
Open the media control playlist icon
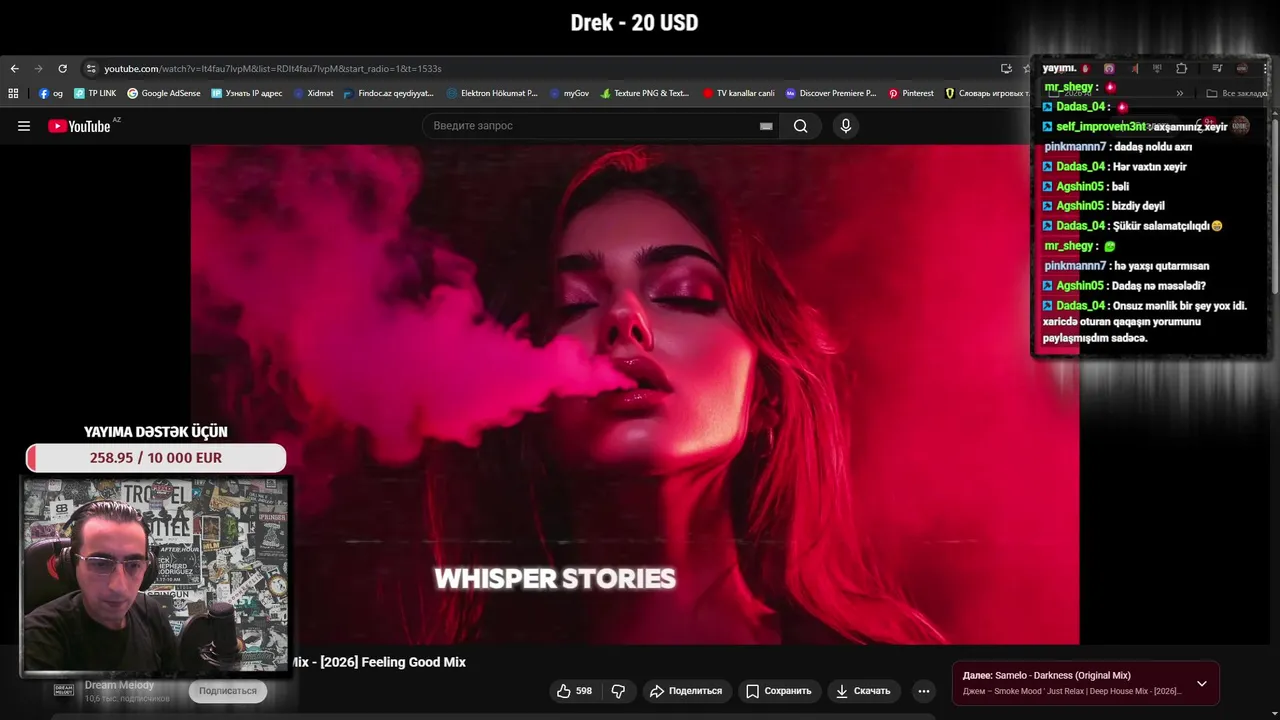coord(1217,68)
